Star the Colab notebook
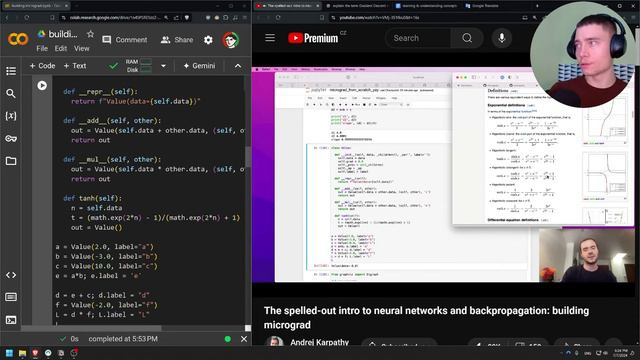The image size is (640, 360). 91,34
